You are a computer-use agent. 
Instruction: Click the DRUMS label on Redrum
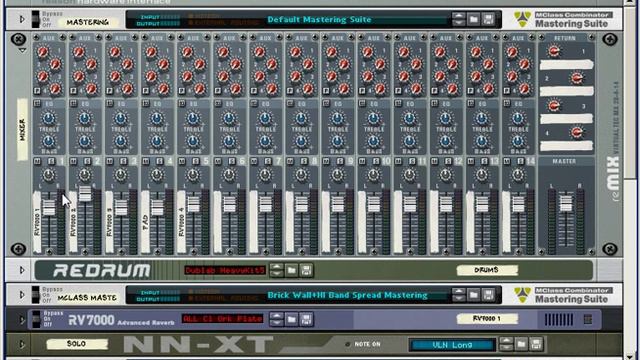487,270
